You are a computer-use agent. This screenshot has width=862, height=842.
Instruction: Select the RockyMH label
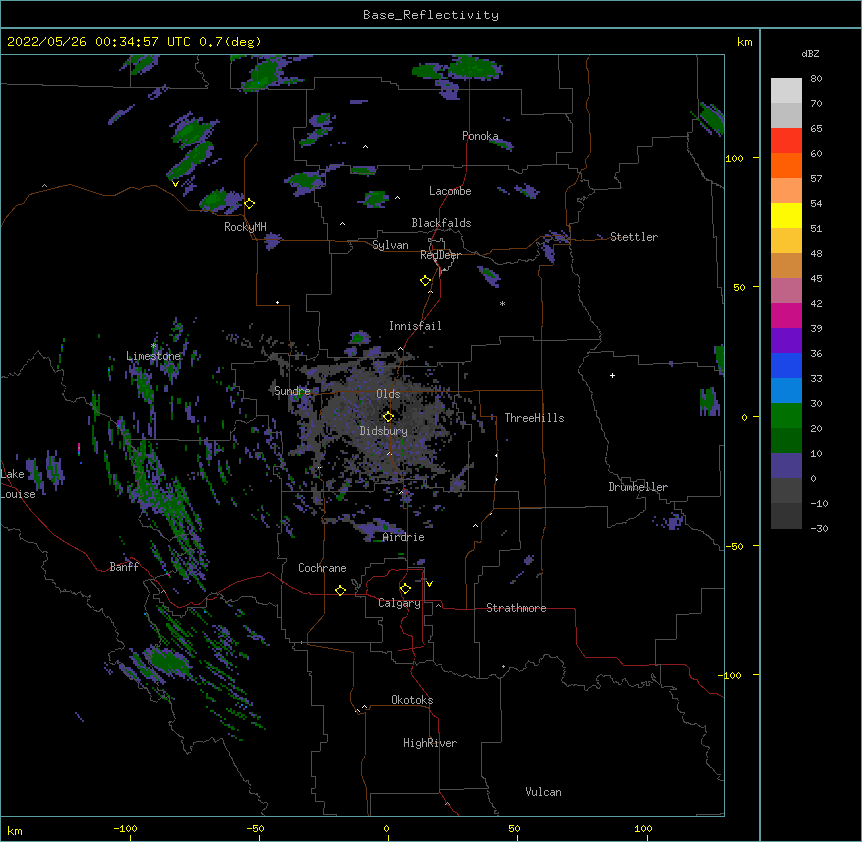pyautogui.click(x=245, y=227)
